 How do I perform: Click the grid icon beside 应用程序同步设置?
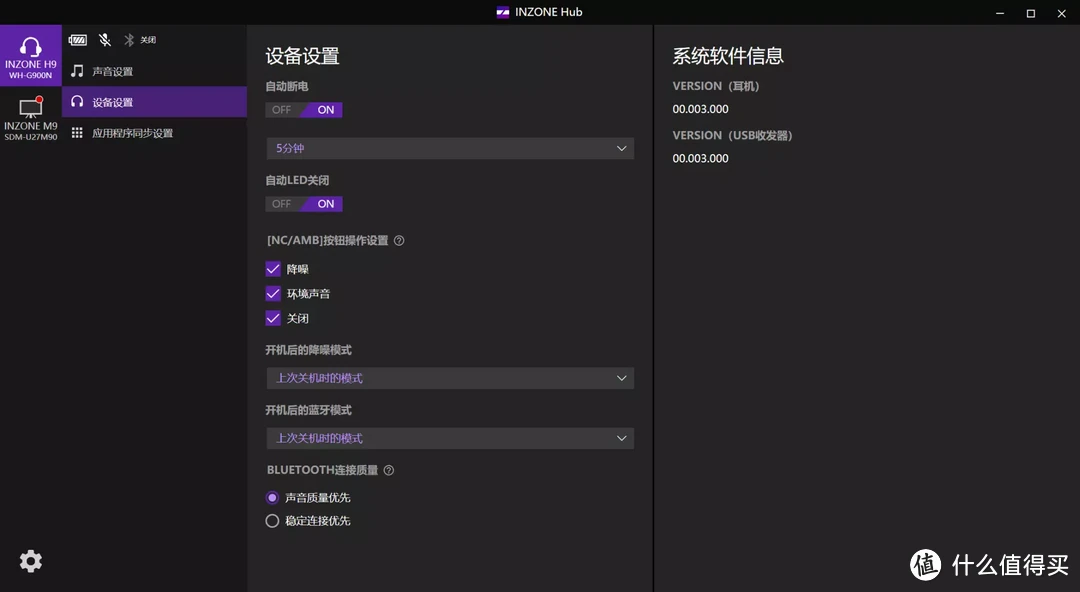77,133
